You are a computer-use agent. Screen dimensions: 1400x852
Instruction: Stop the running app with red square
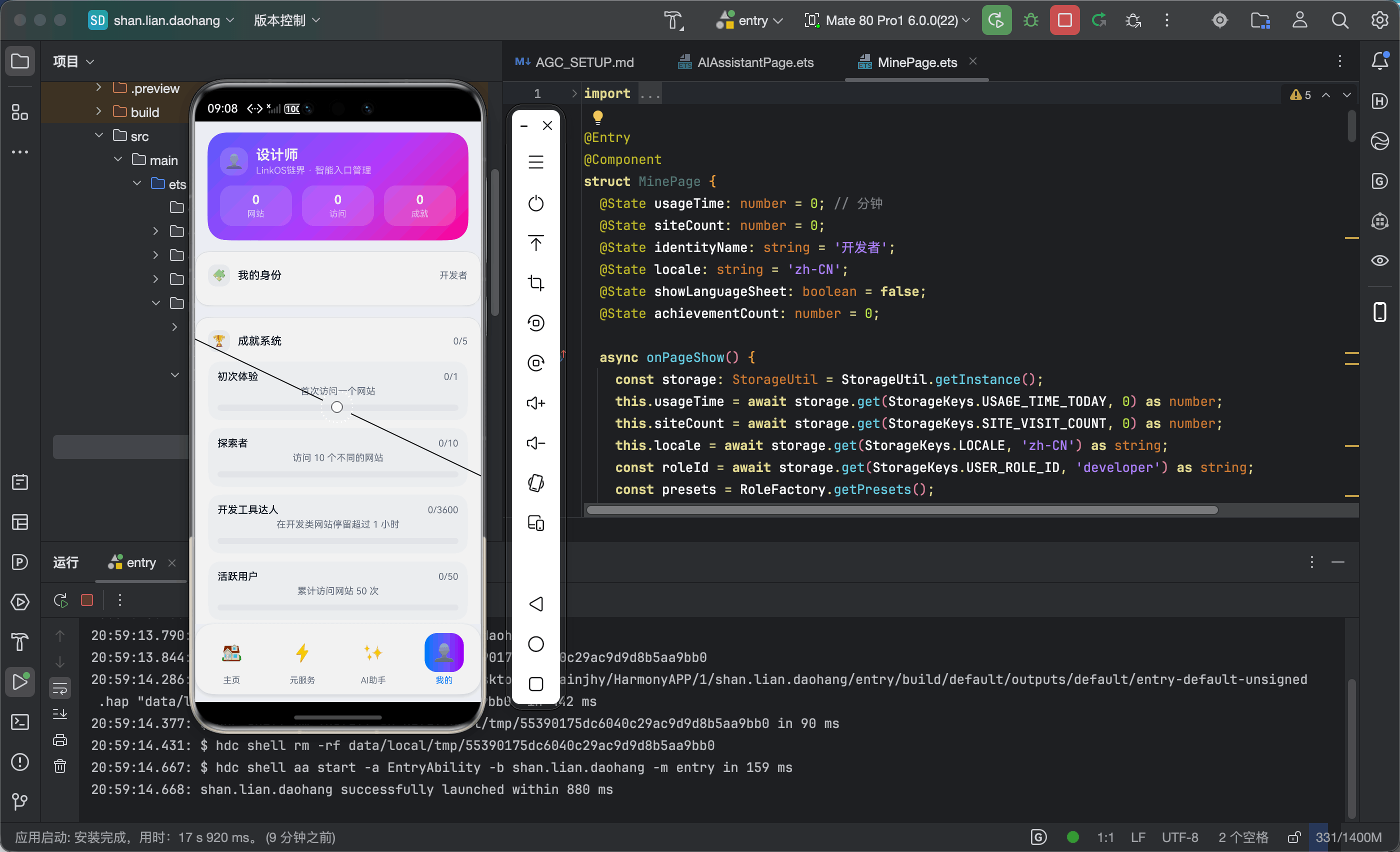(1064, 20)
